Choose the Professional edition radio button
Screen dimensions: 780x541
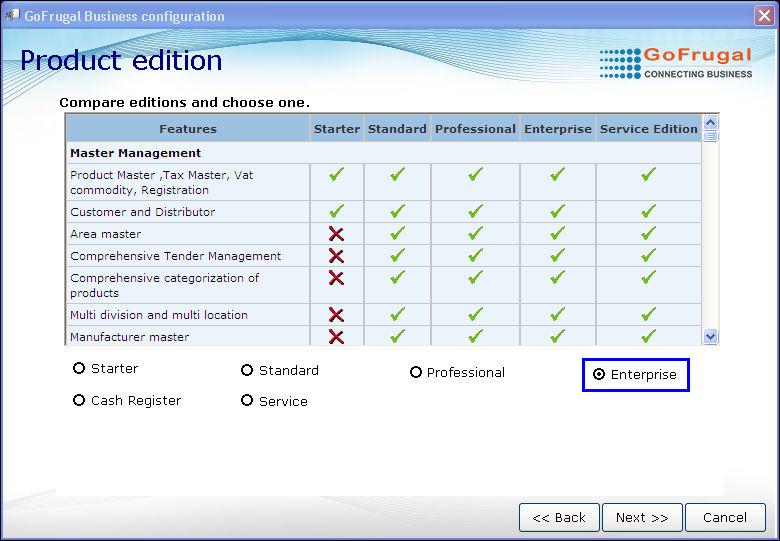416,372
